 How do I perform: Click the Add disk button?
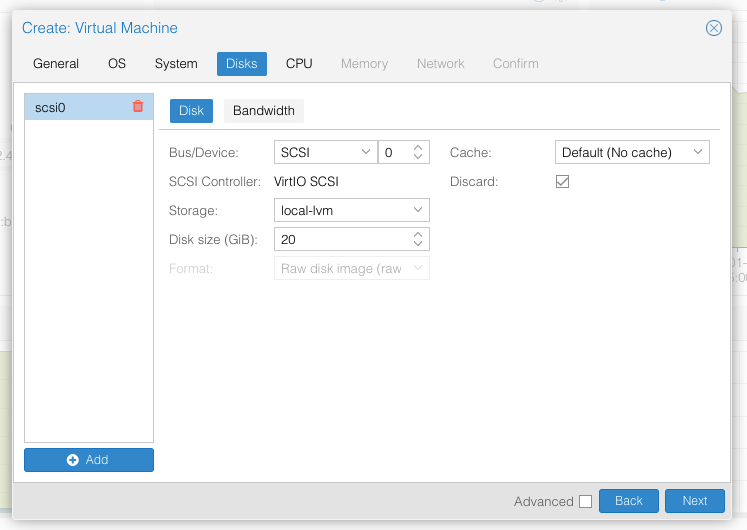click(89, 459)
